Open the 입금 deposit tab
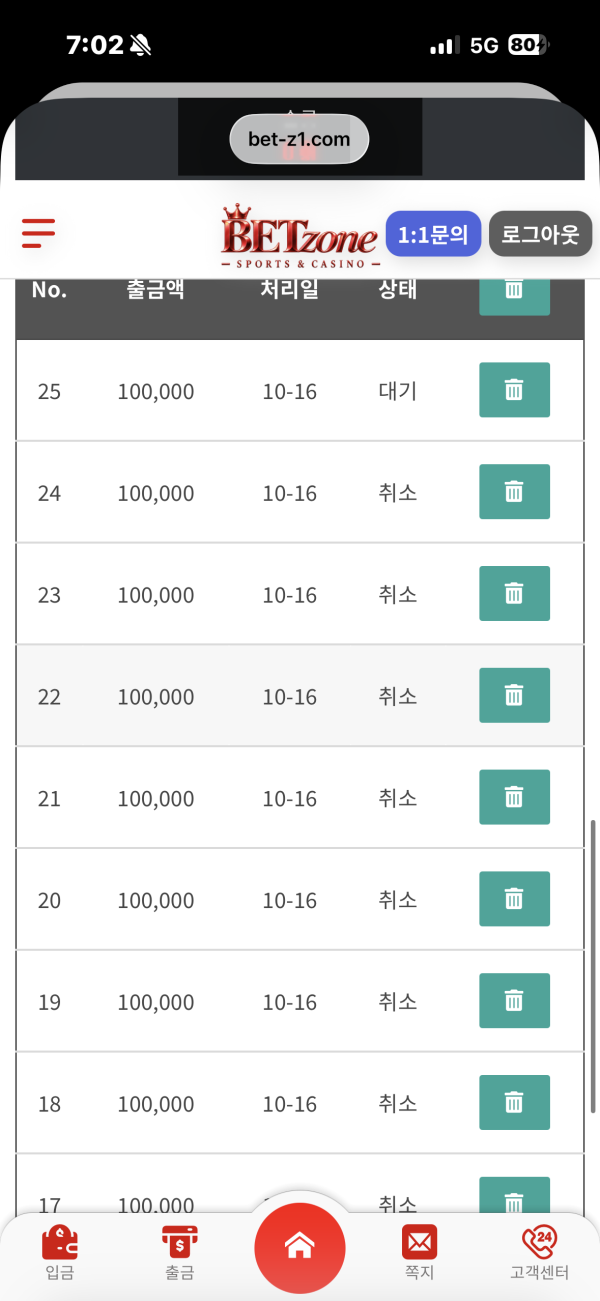 point(60,1253)
